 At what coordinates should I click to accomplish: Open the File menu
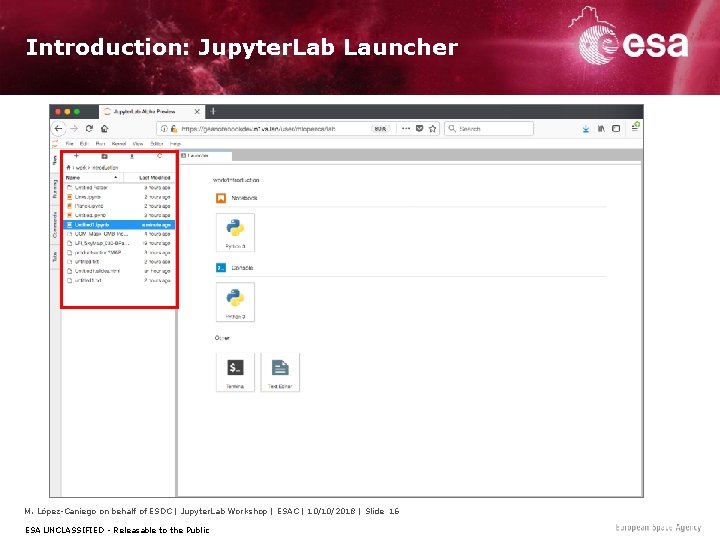(70, 144)
